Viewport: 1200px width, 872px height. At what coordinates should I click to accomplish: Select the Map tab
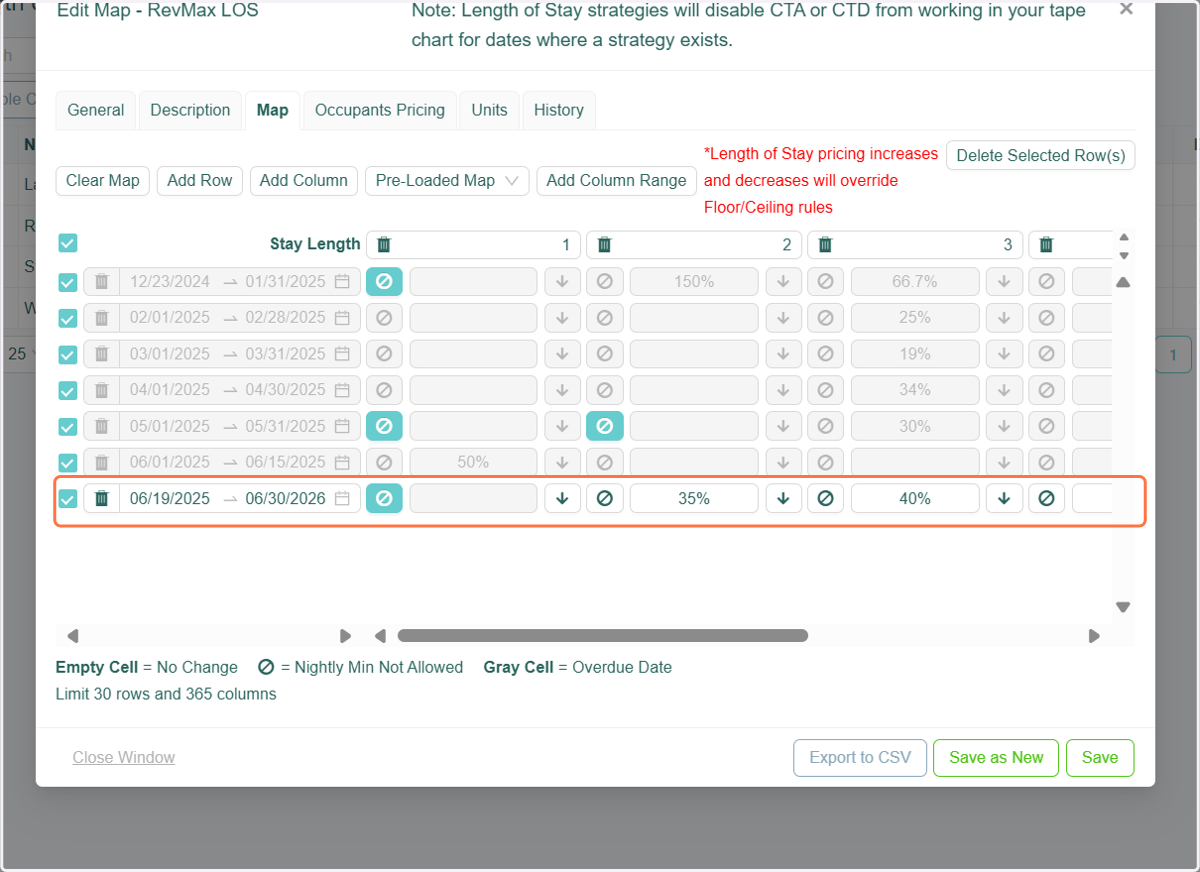(x=273, y=110)
